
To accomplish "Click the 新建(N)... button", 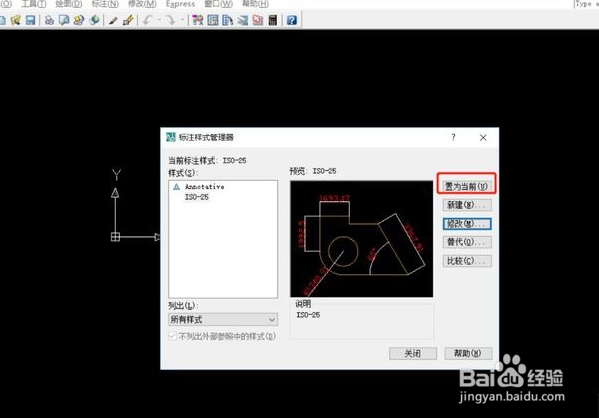I will (x=467, y=205).
